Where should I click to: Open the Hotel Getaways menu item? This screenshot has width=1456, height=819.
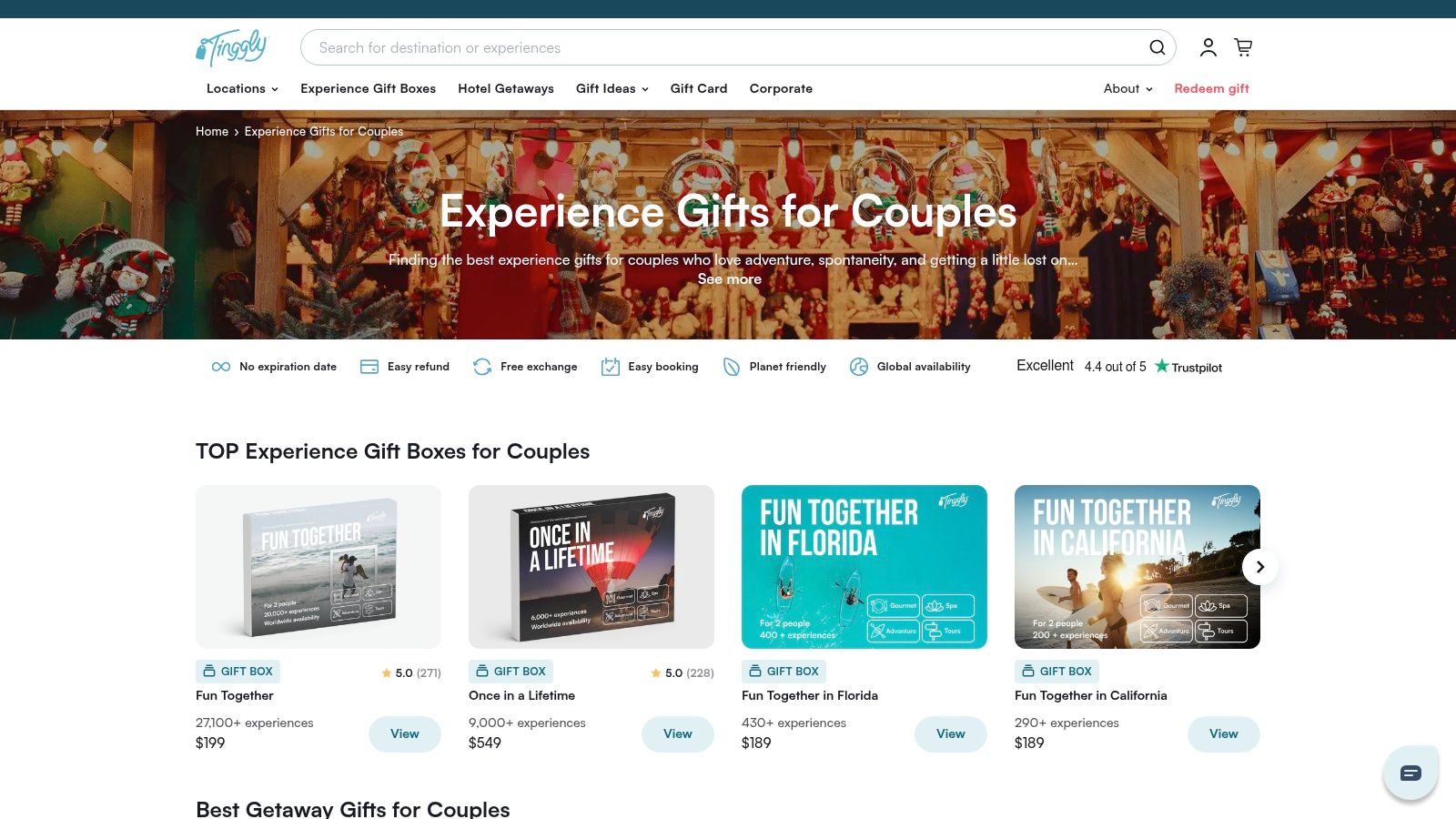[506, 88]
